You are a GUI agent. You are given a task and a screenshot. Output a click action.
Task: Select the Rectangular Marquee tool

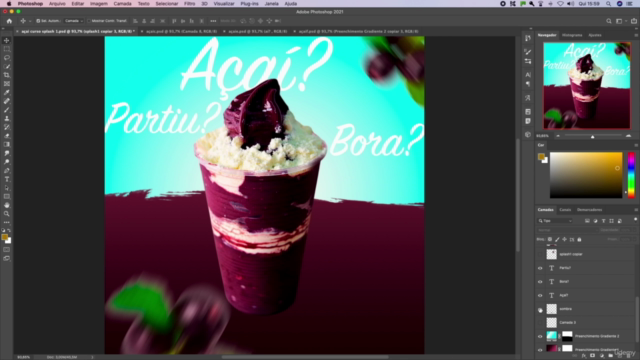point(7,49)
